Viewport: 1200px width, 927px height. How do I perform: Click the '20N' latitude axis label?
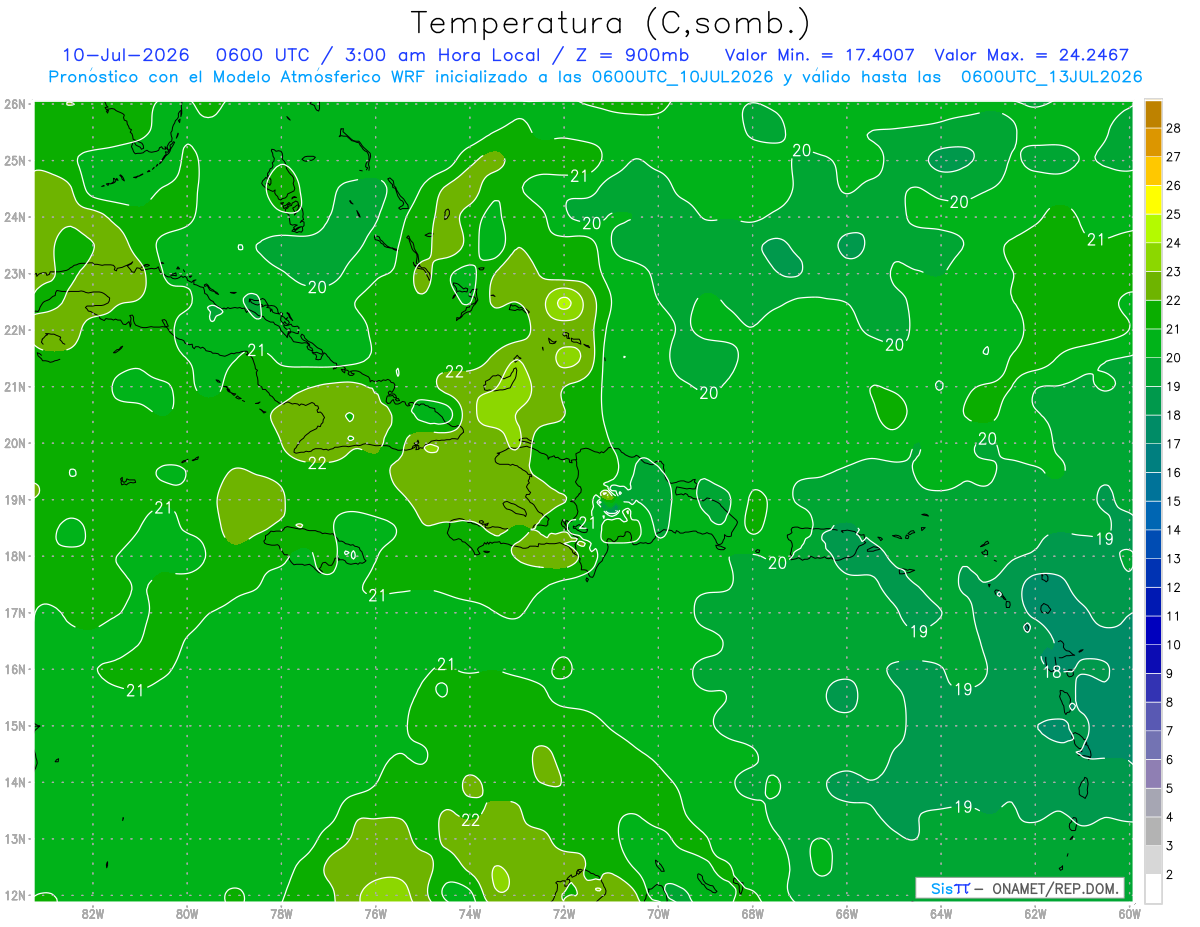click(15, 443)
